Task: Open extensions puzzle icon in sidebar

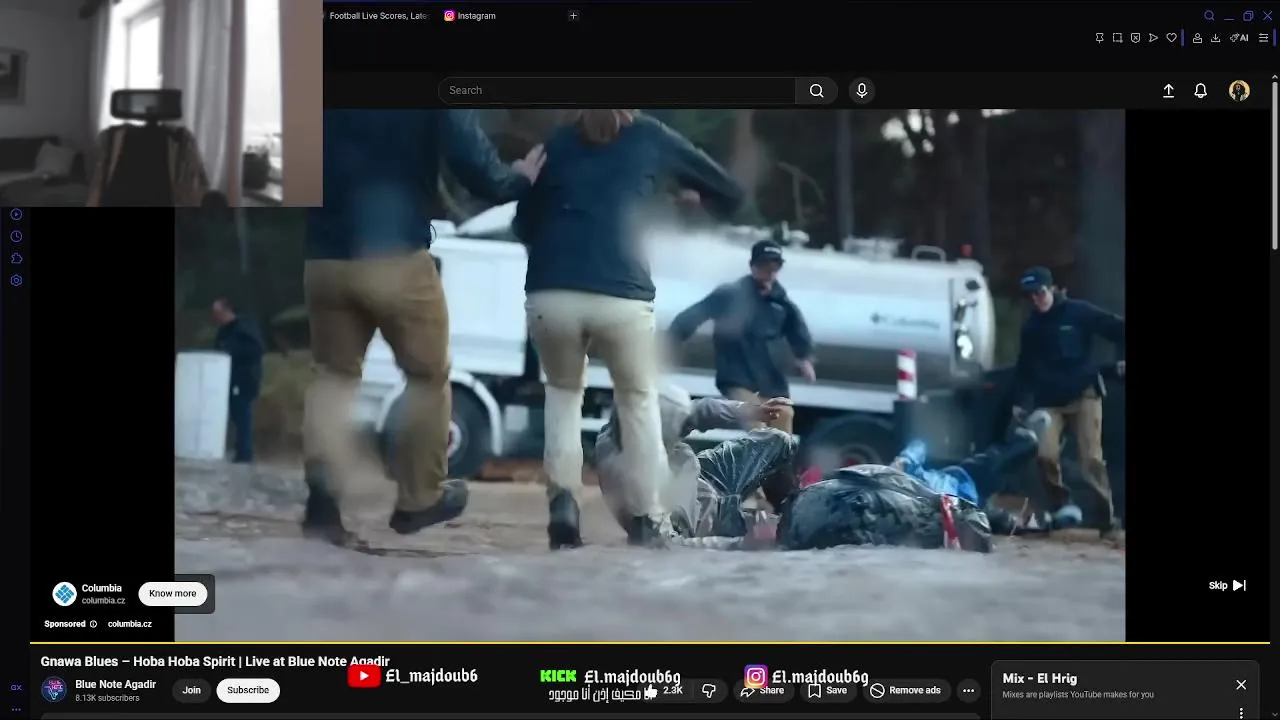Action: pos(16,258)
